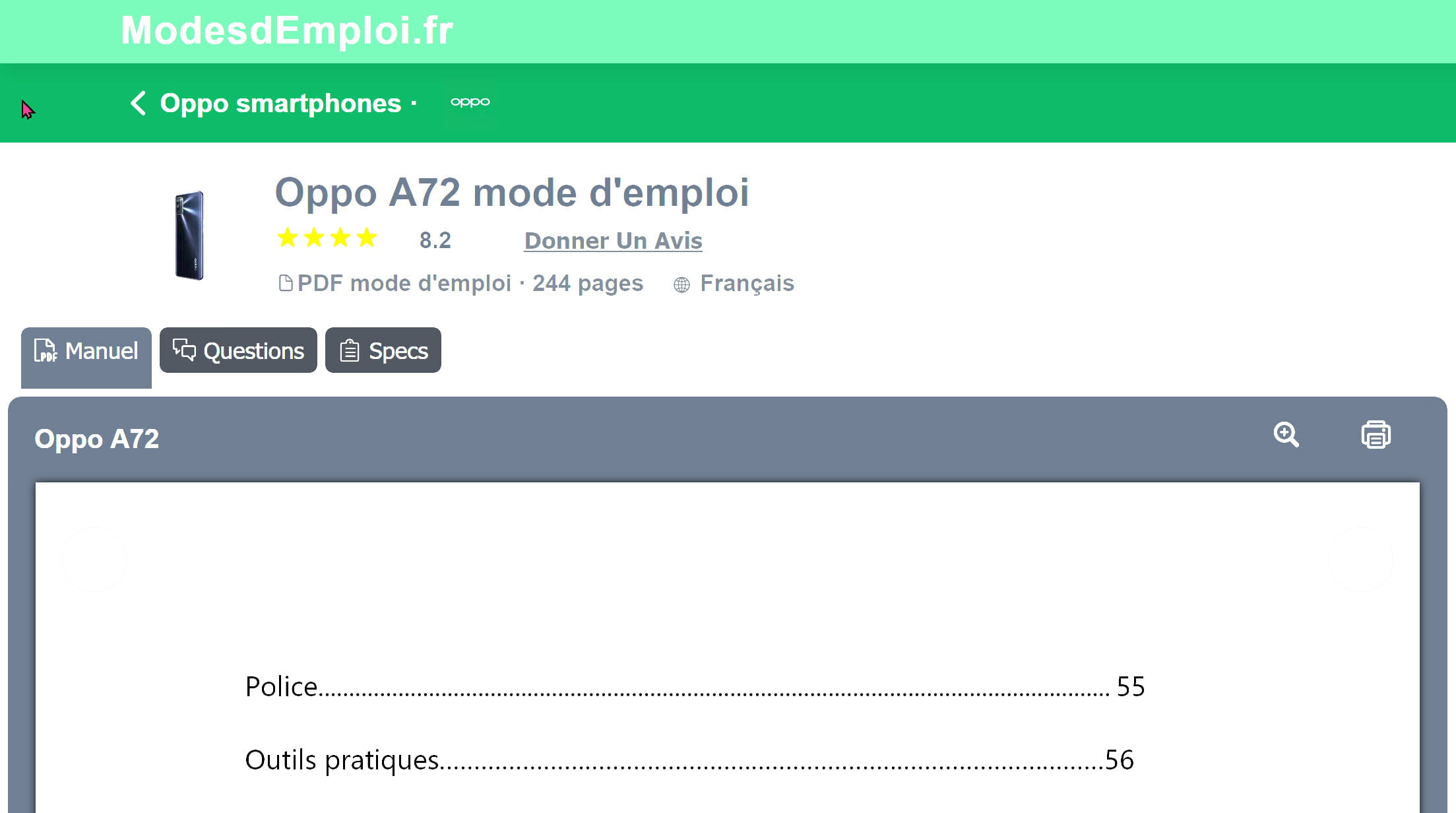Click the clipboard icon on Specs

pos(350,350)
